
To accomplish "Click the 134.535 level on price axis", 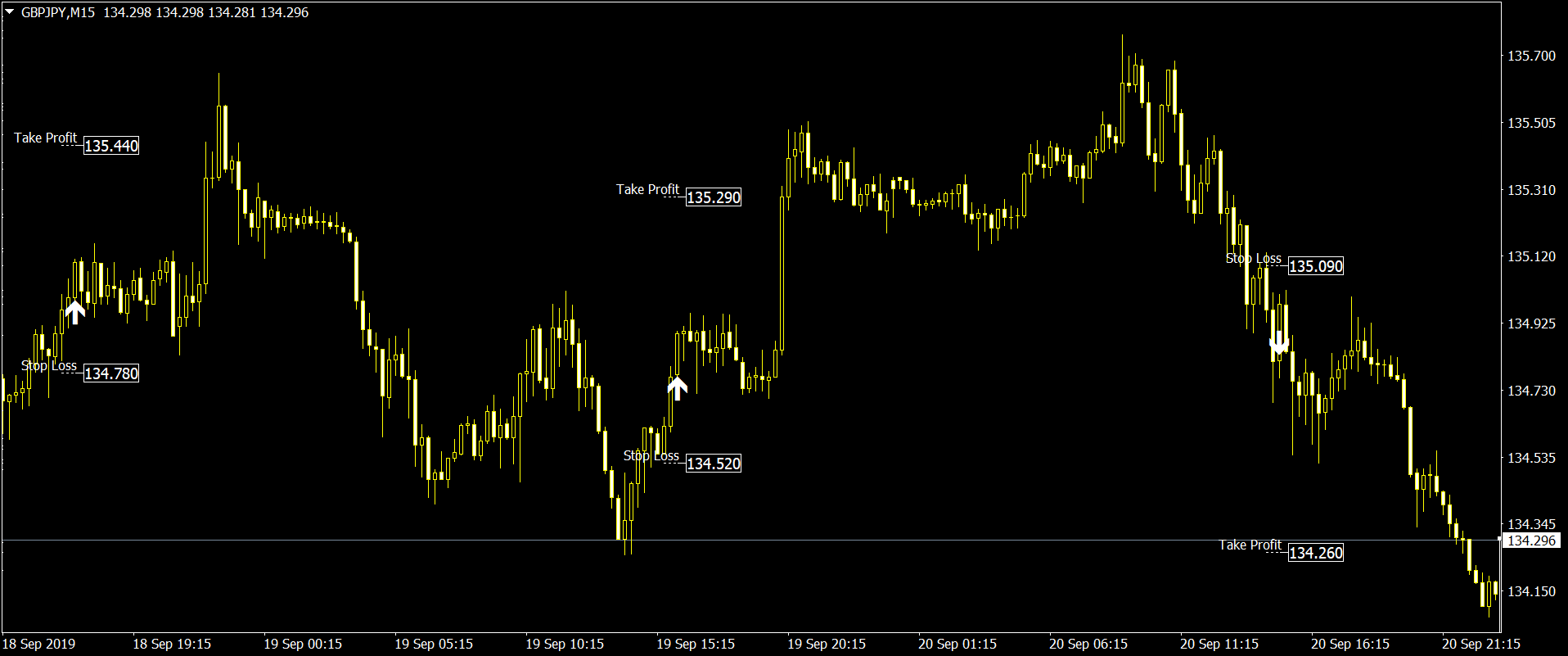I will 1531,458.
